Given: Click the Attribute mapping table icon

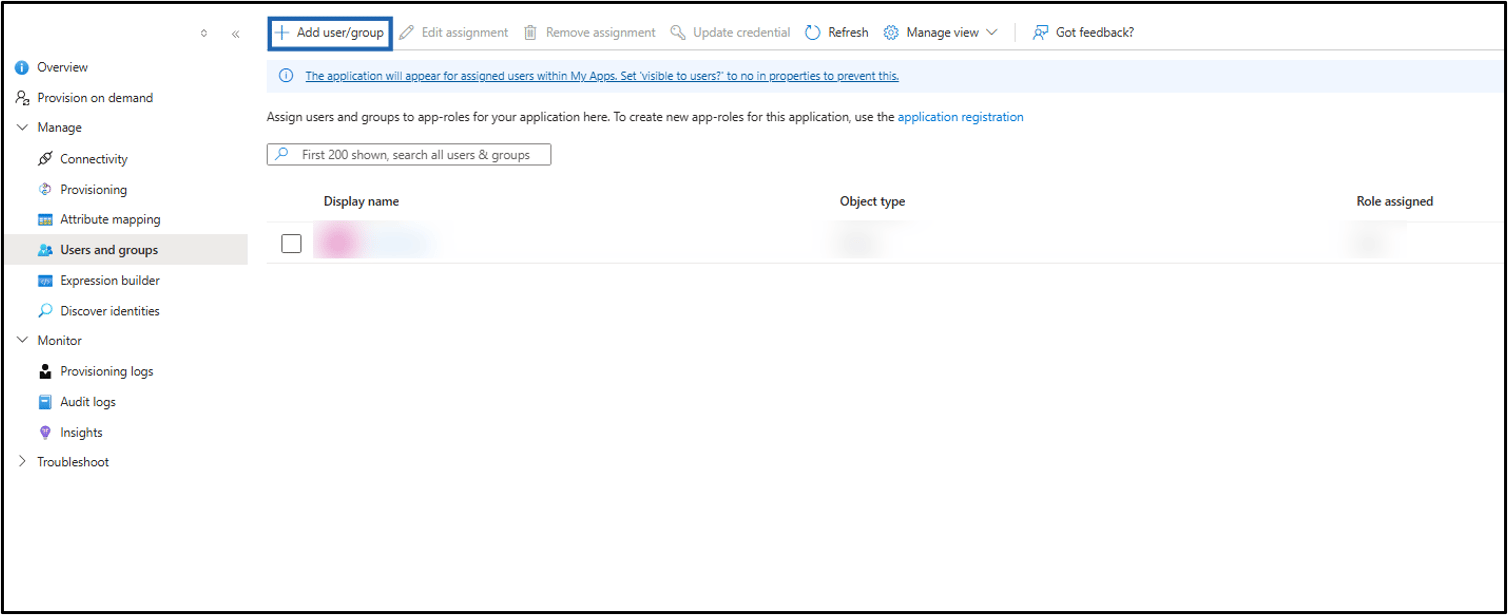Looking at the screenshot, I should click(x=45, y=220).
